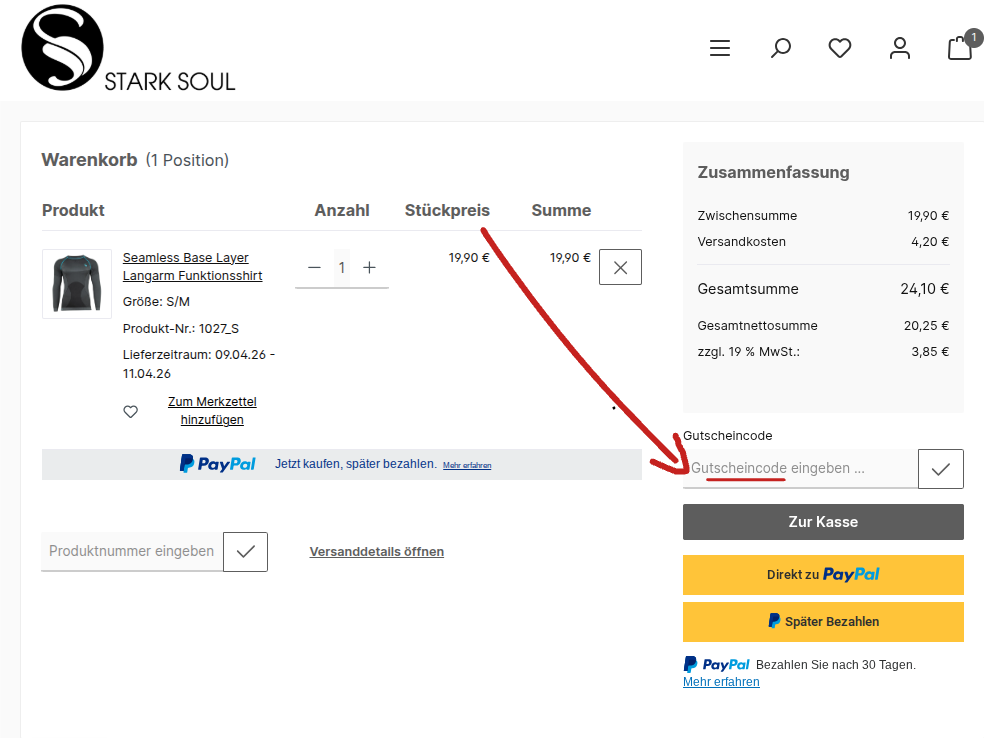Confirm product number with checkmark button
The image size is (984, 738).
point(245,552)
